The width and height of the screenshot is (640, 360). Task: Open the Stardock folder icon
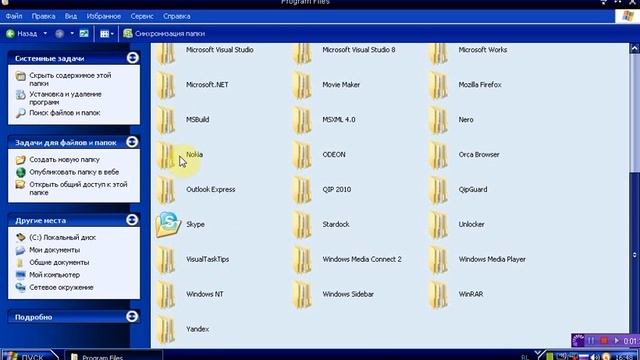302,224
